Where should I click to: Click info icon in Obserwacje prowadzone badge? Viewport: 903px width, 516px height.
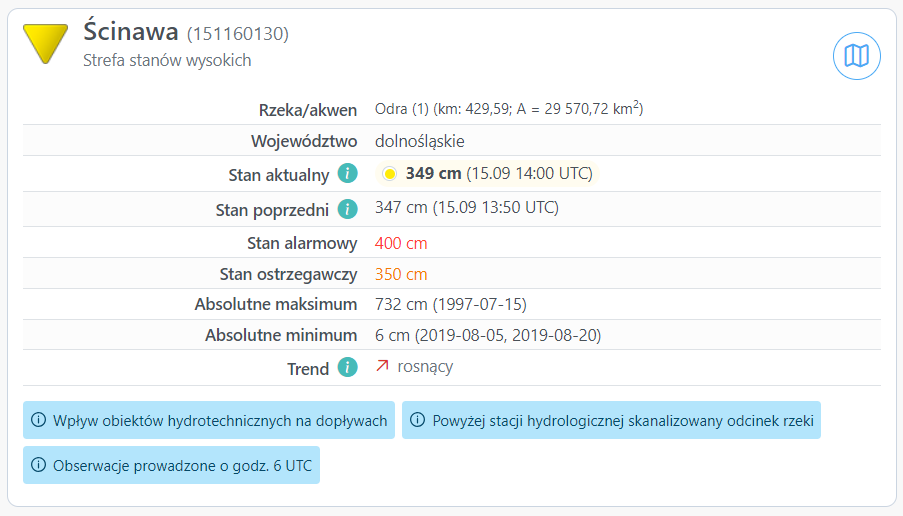click(39, 465)
